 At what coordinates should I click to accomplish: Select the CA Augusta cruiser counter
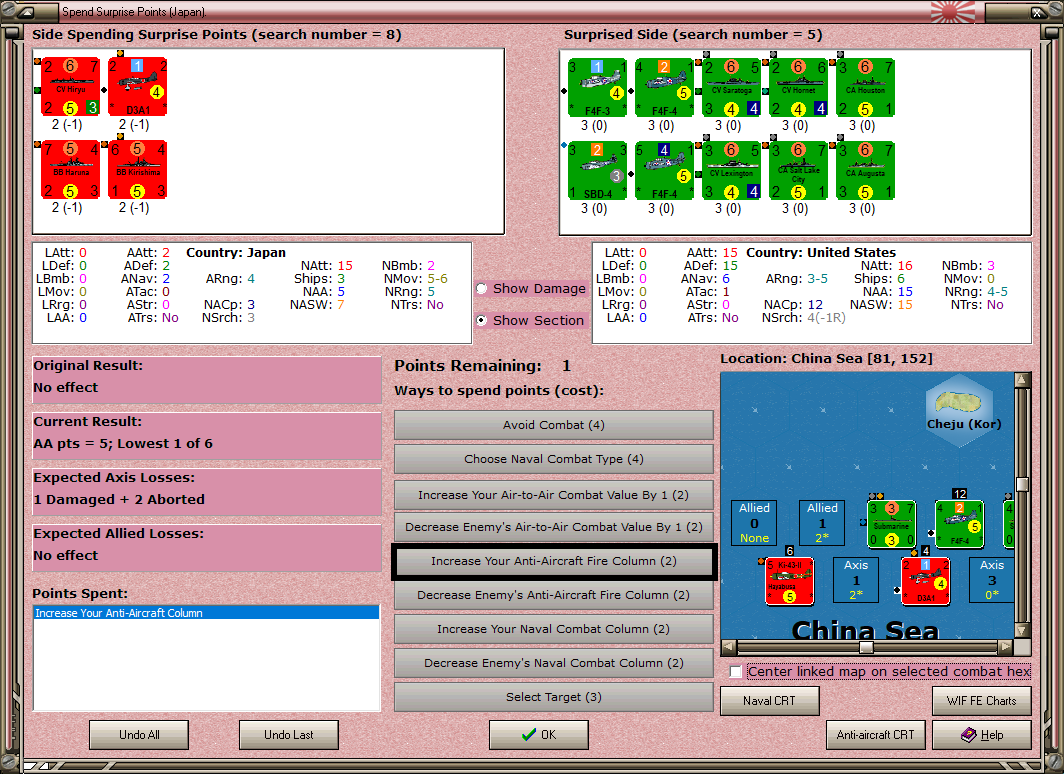click(866, 171)
